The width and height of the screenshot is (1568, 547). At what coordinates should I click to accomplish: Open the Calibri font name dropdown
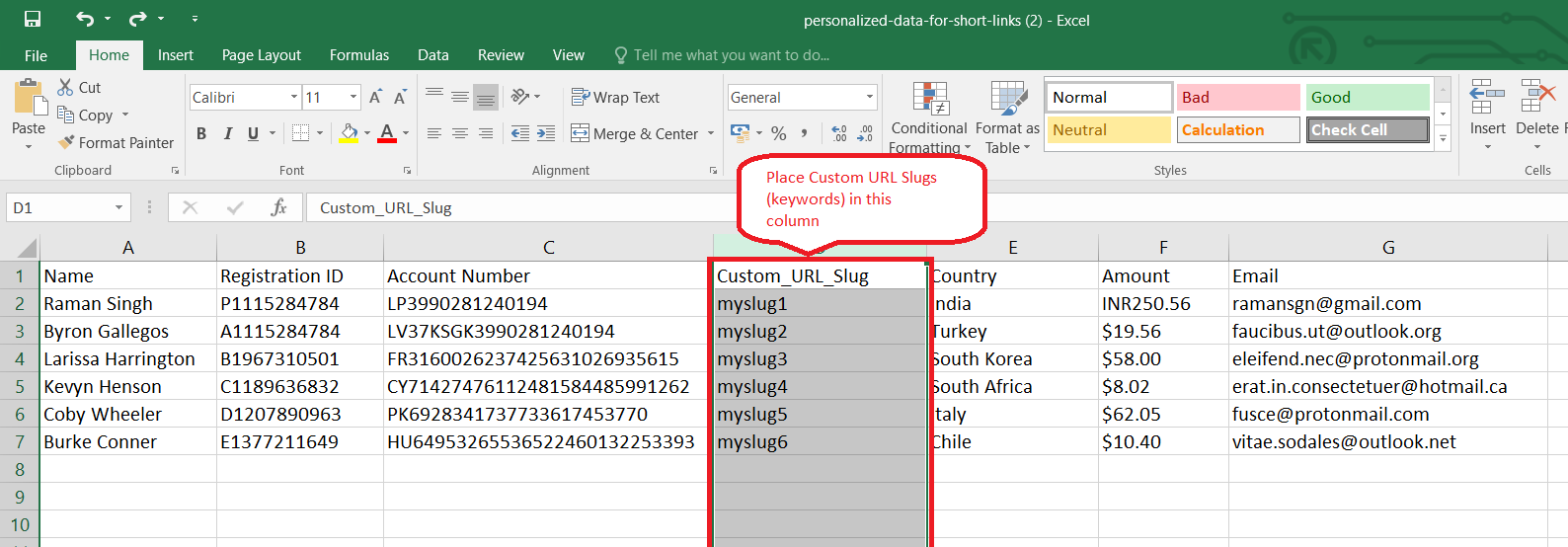pos(293,97)
